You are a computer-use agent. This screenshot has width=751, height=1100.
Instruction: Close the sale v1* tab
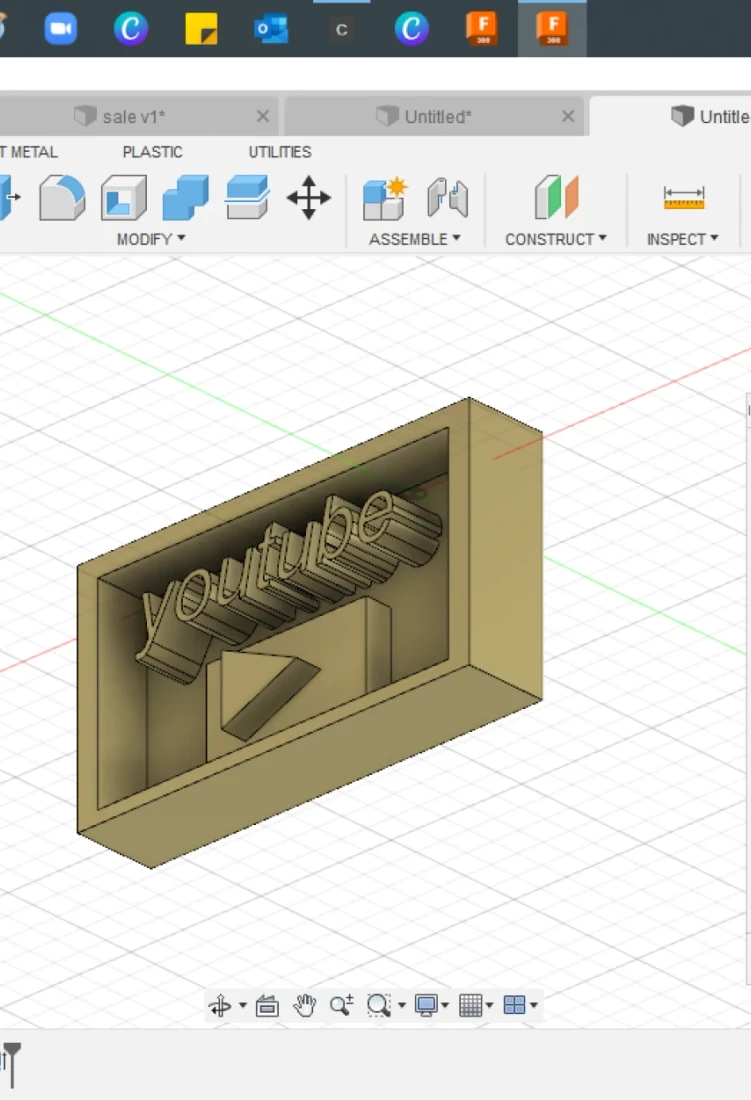point(263,116)
